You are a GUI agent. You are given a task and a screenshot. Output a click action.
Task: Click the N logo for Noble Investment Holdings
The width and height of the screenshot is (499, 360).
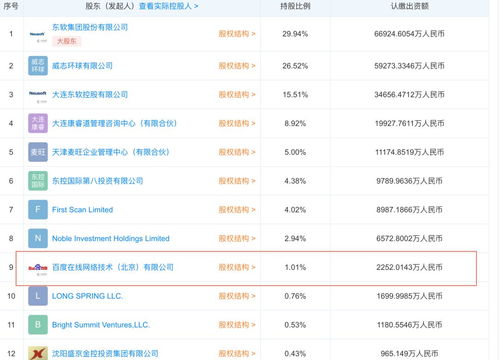click(38, 238)
